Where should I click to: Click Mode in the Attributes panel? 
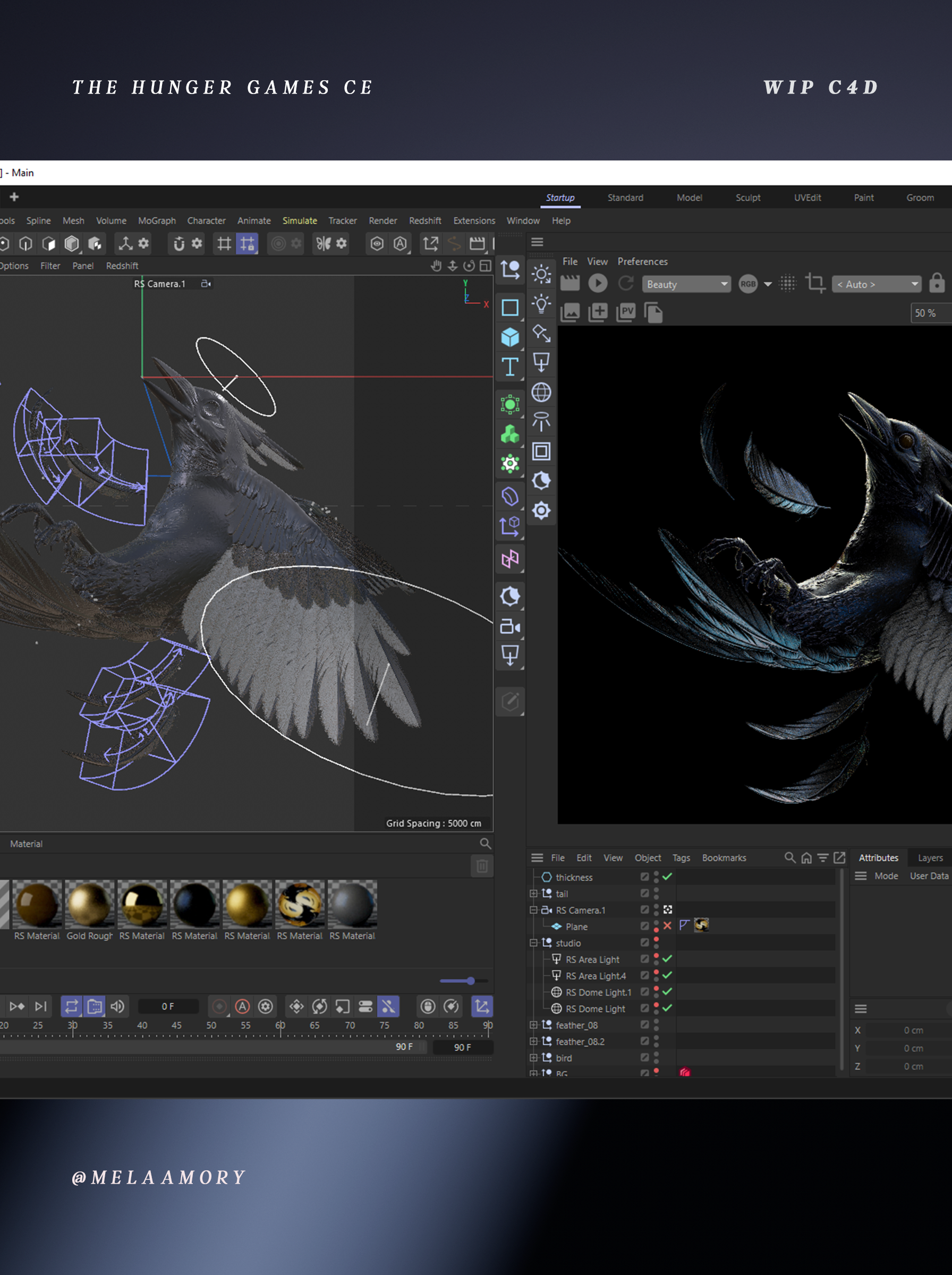[886, 875]
